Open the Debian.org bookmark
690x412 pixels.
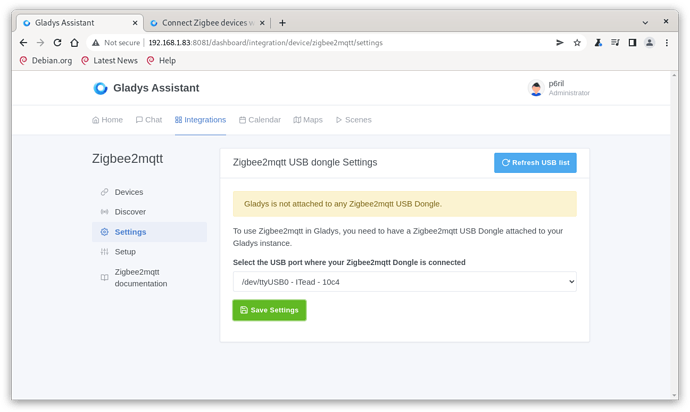tap(46, 60)
